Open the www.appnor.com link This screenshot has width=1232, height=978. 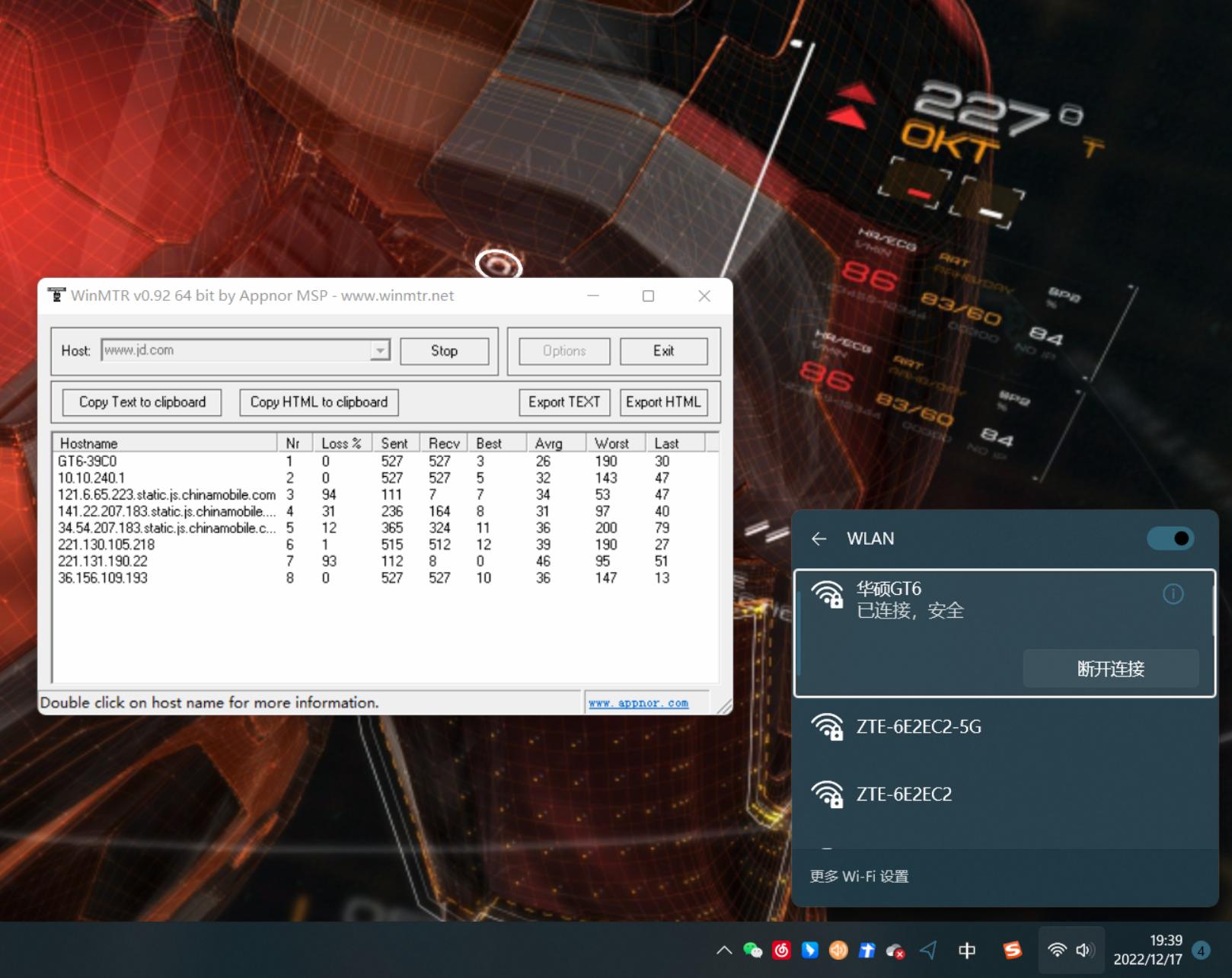tap(638, 703)
